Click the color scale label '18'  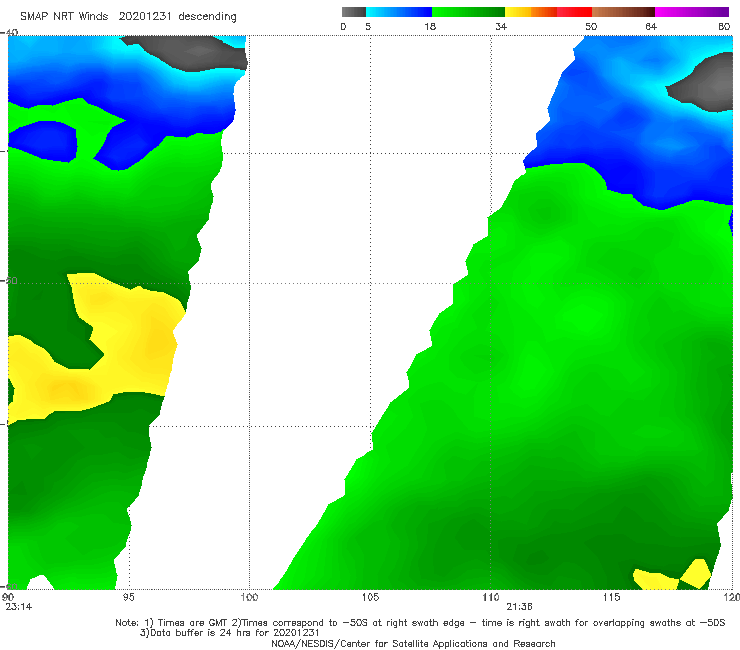tap(430, 26)
